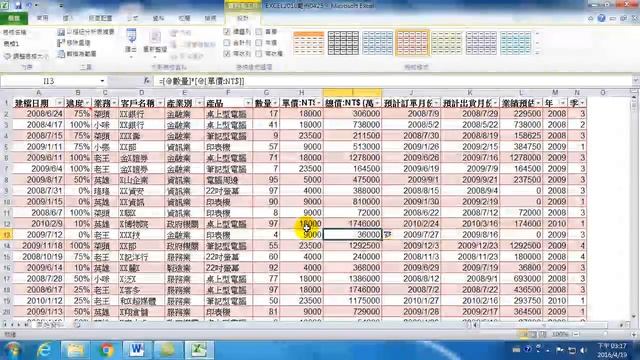
Task: Open filter dropdown for 客戶名稱 column
Action: tap(160, 103)
